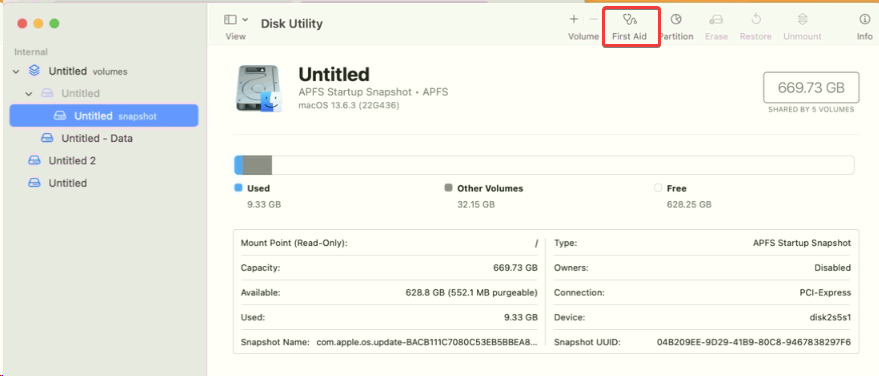Click the Snapshot Name value

(427, 342)
